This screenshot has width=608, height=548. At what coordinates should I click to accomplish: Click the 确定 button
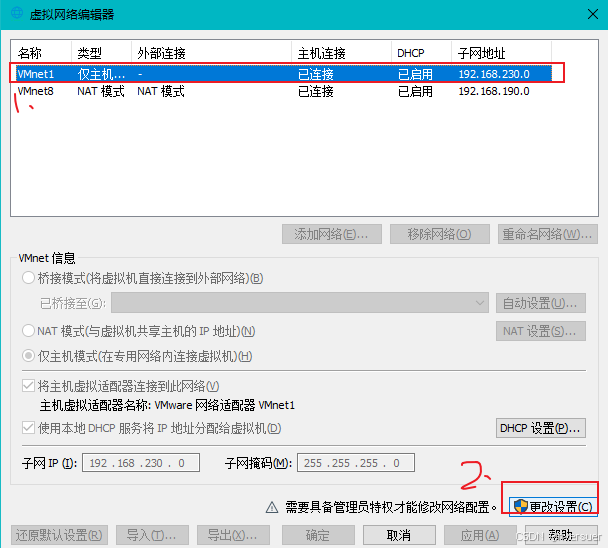(x=317, y=535)
